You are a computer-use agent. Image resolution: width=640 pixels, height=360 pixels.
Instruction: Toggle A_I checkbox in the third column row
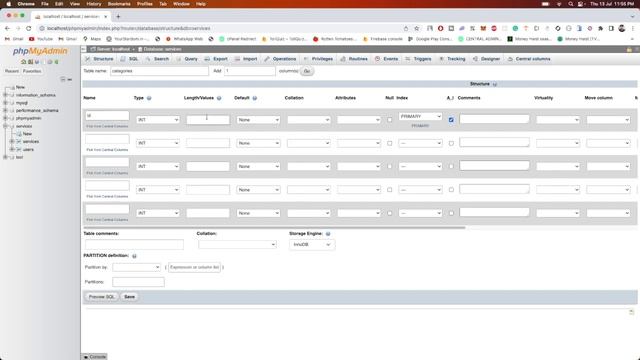coord(451,167)
